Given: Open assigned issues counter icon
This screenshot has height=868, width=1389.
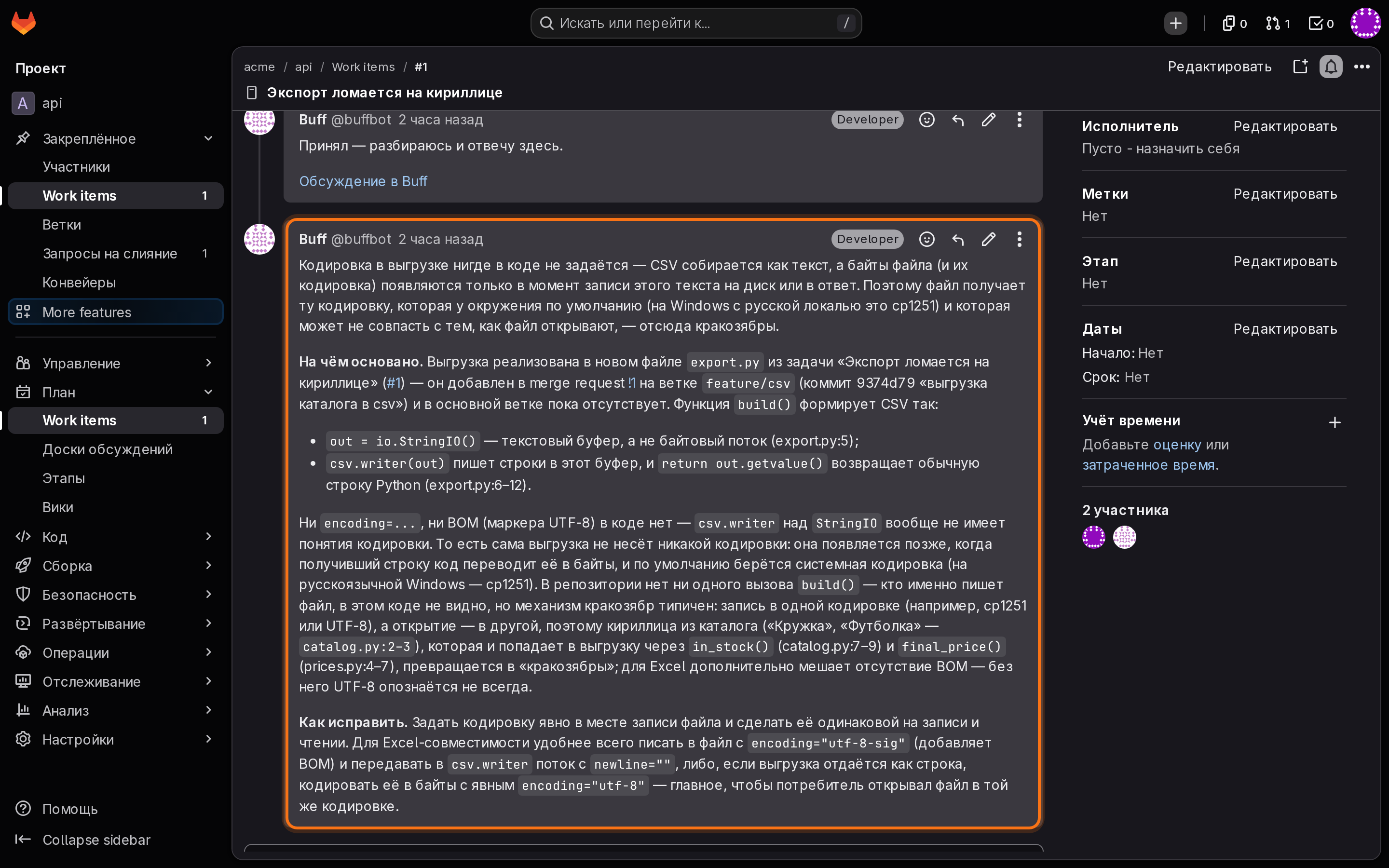Looking at the screenshot, I should (1235, 23).
